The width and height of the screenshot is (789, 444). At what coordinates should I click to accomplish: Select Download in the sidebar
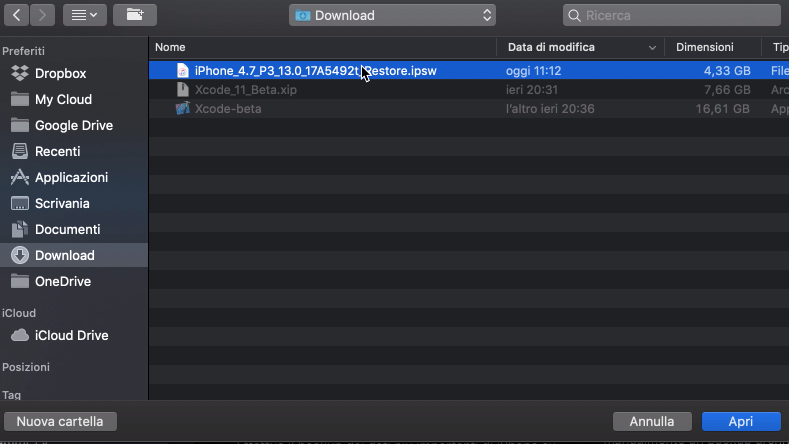74,255
